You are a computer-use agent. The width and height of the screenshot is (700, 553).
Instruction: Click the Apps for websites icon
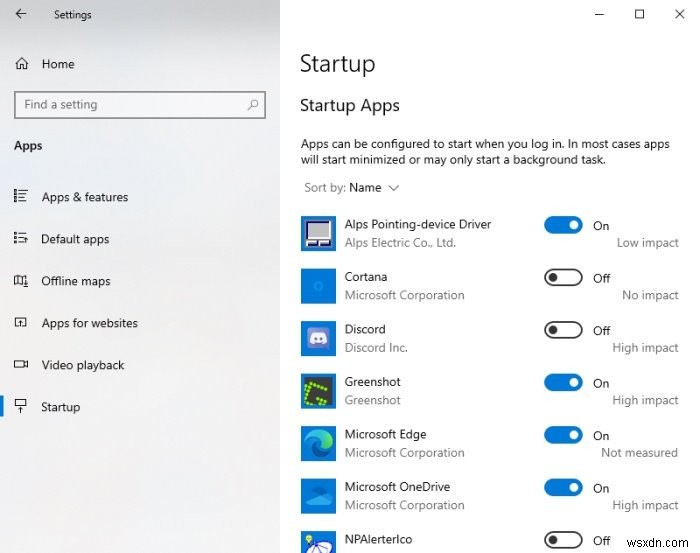point(21,322)
